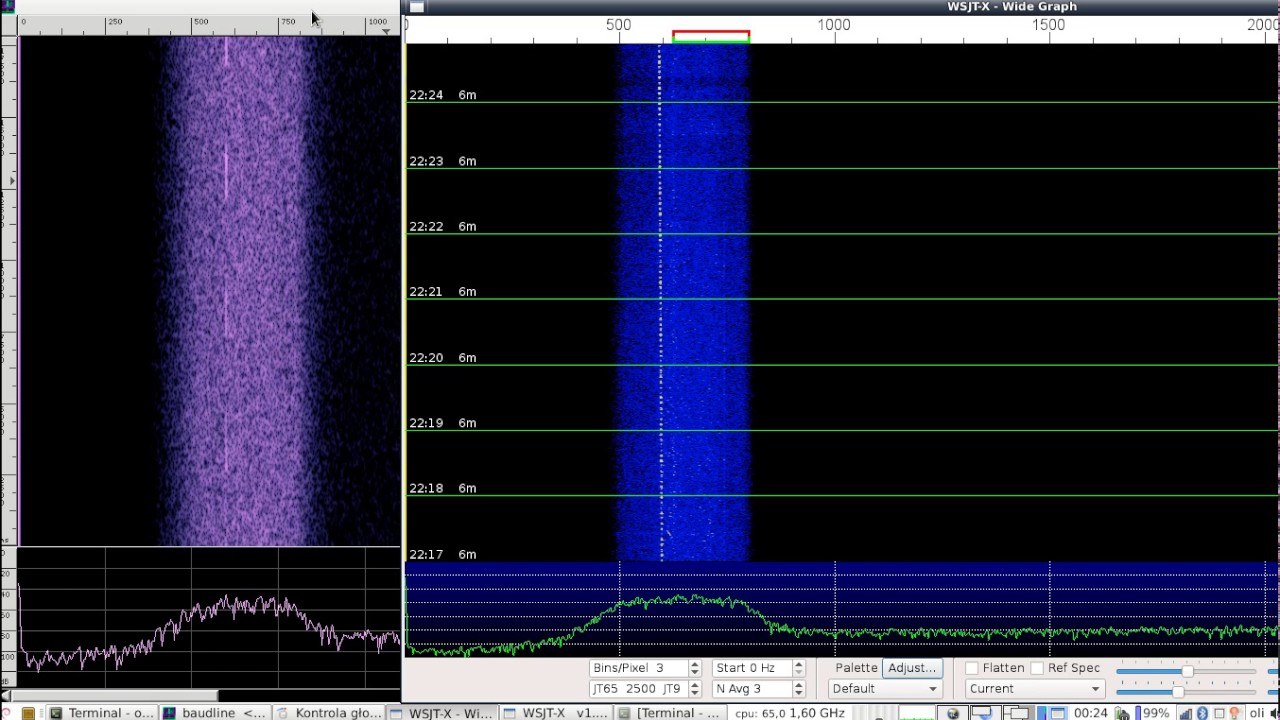Switch to the WSJT-X - Wi... taskbar window

coord(441,713)
